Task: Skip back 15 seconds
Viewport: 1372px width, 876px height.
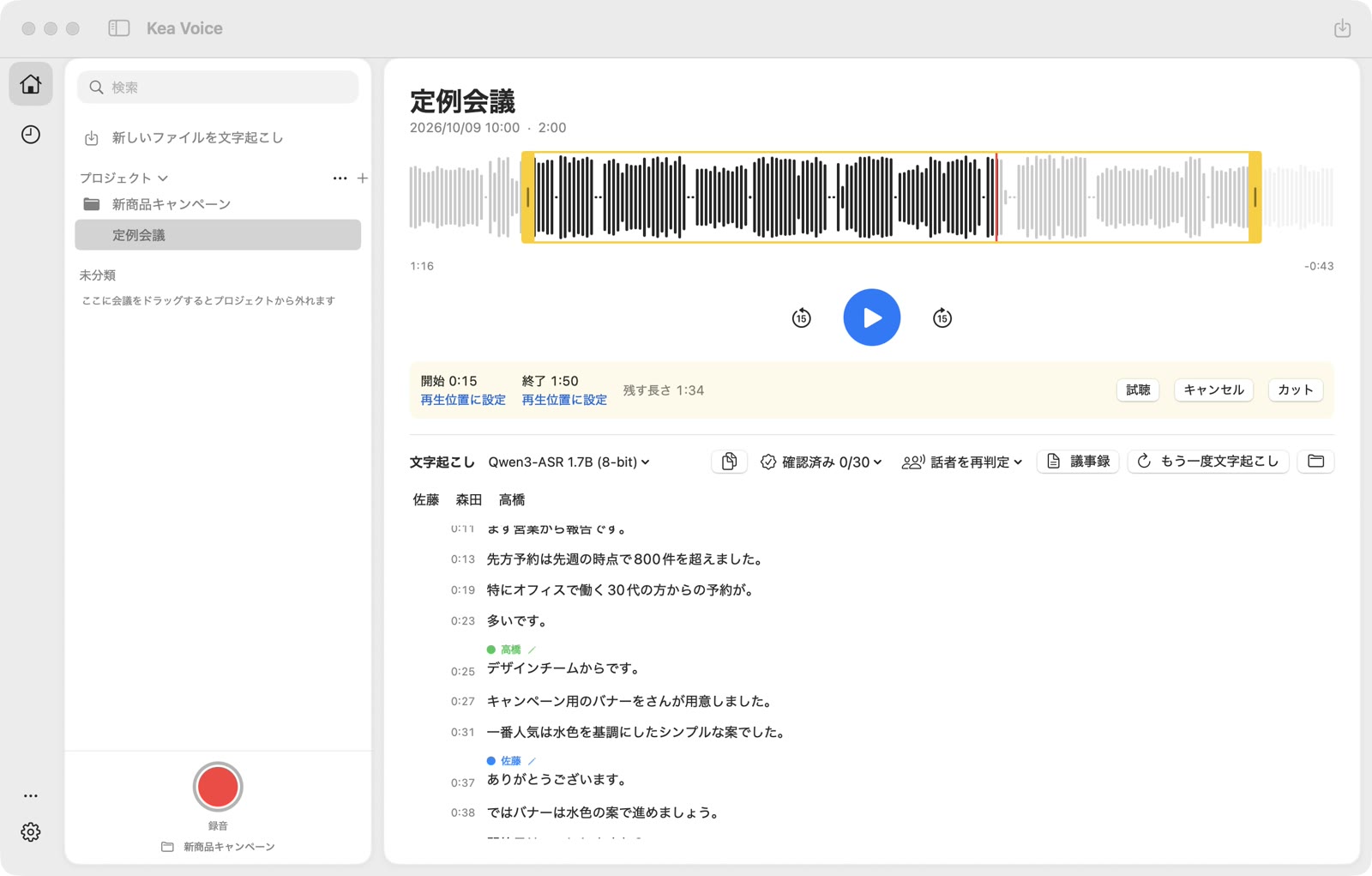Action: tap(801, 317)
